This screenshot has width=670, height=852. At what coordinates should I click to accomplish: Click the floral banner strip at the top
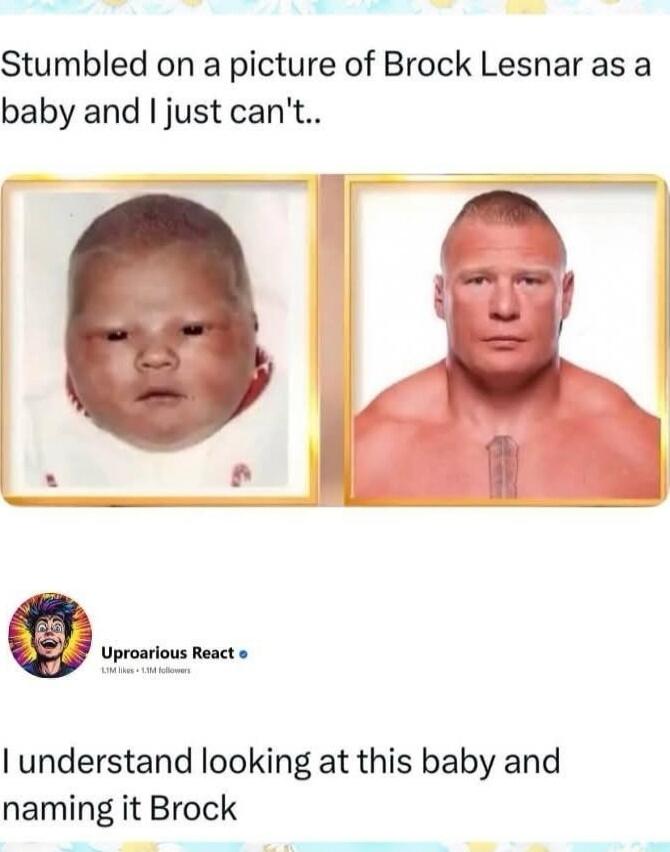[x=335, y=7]
